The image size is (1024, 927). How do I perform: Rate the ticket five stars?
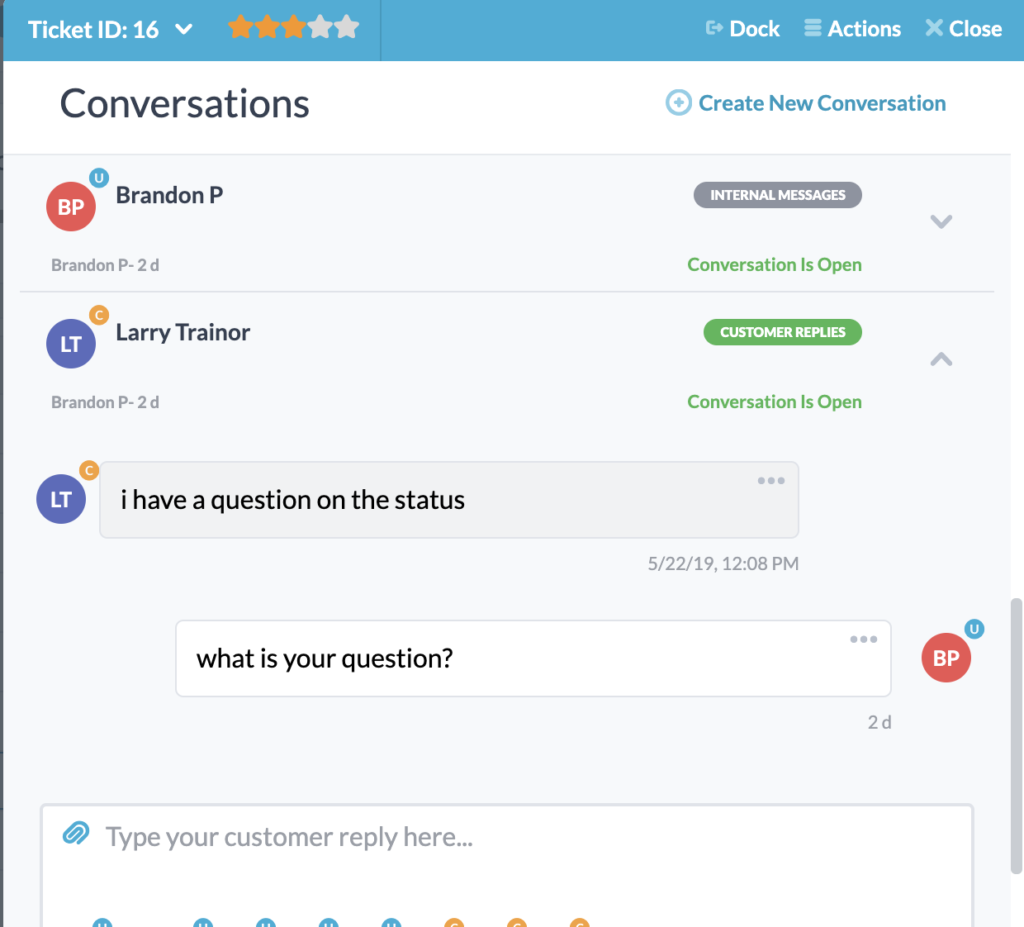pos(345,29)
